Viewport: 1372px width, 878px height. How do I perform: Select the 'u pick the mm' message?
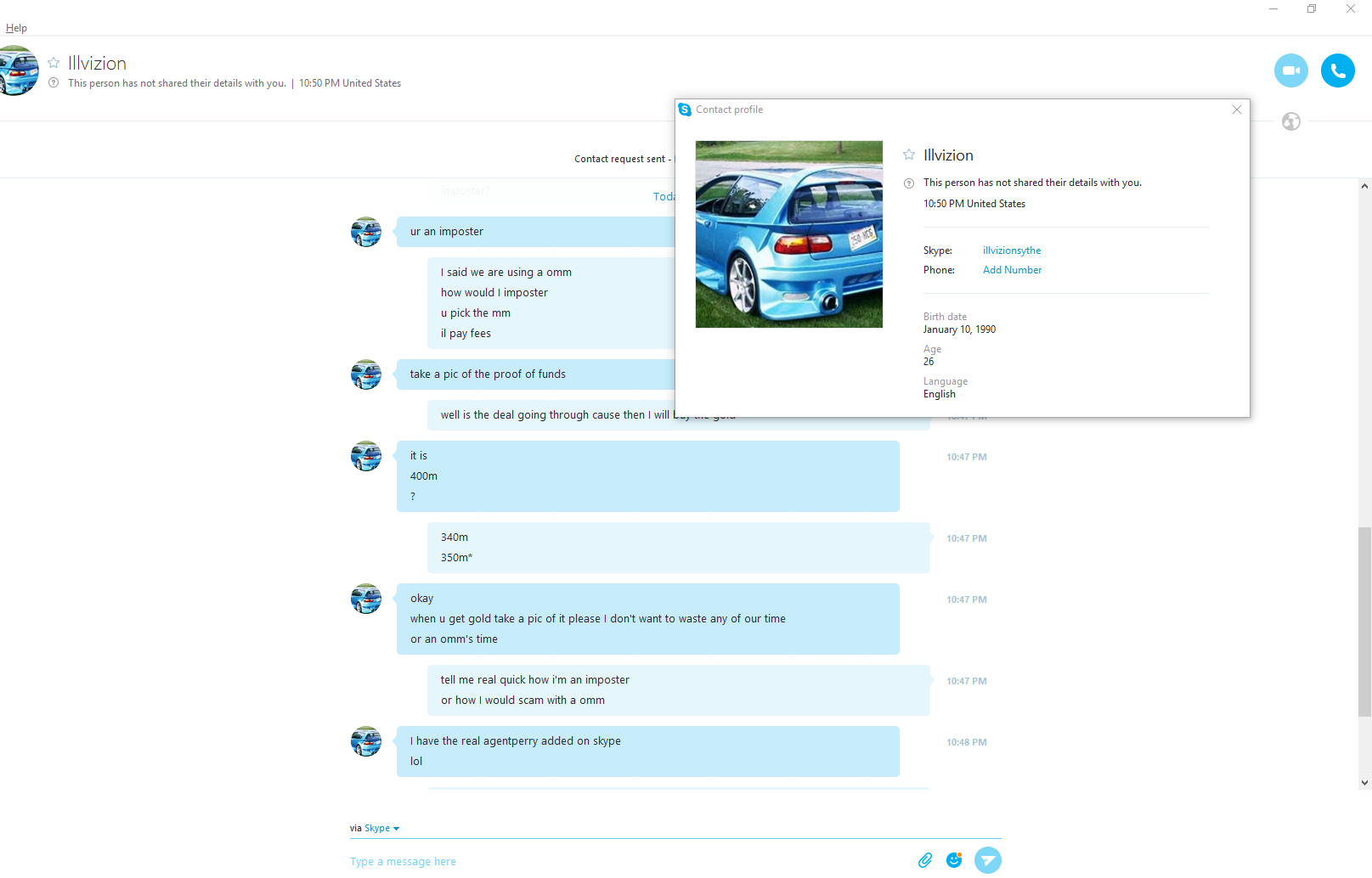point(476,313)
